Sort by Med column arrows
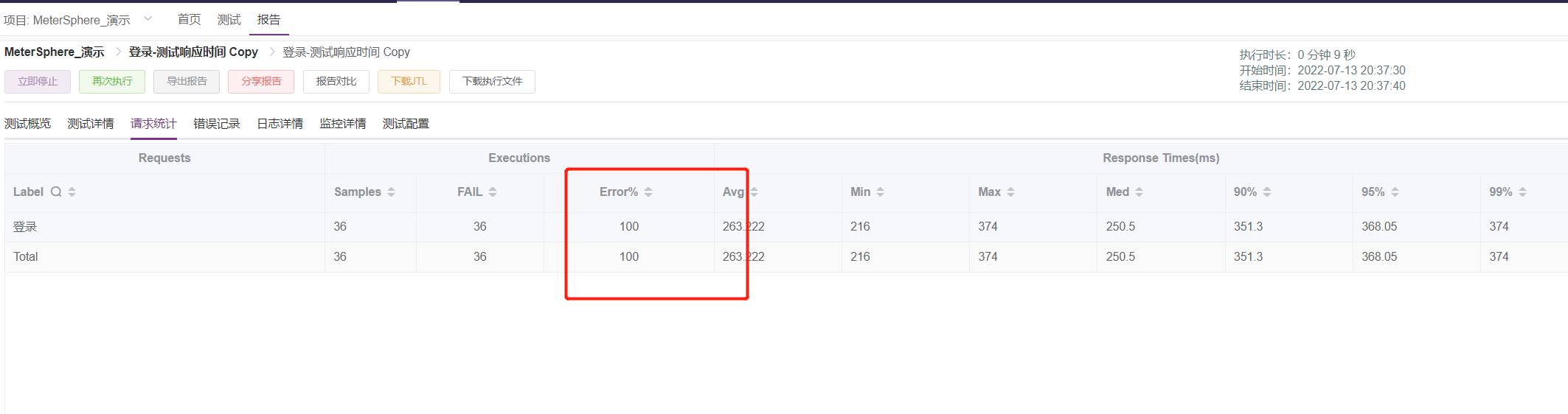1568x414 pixels. [x=1139, y=192]
